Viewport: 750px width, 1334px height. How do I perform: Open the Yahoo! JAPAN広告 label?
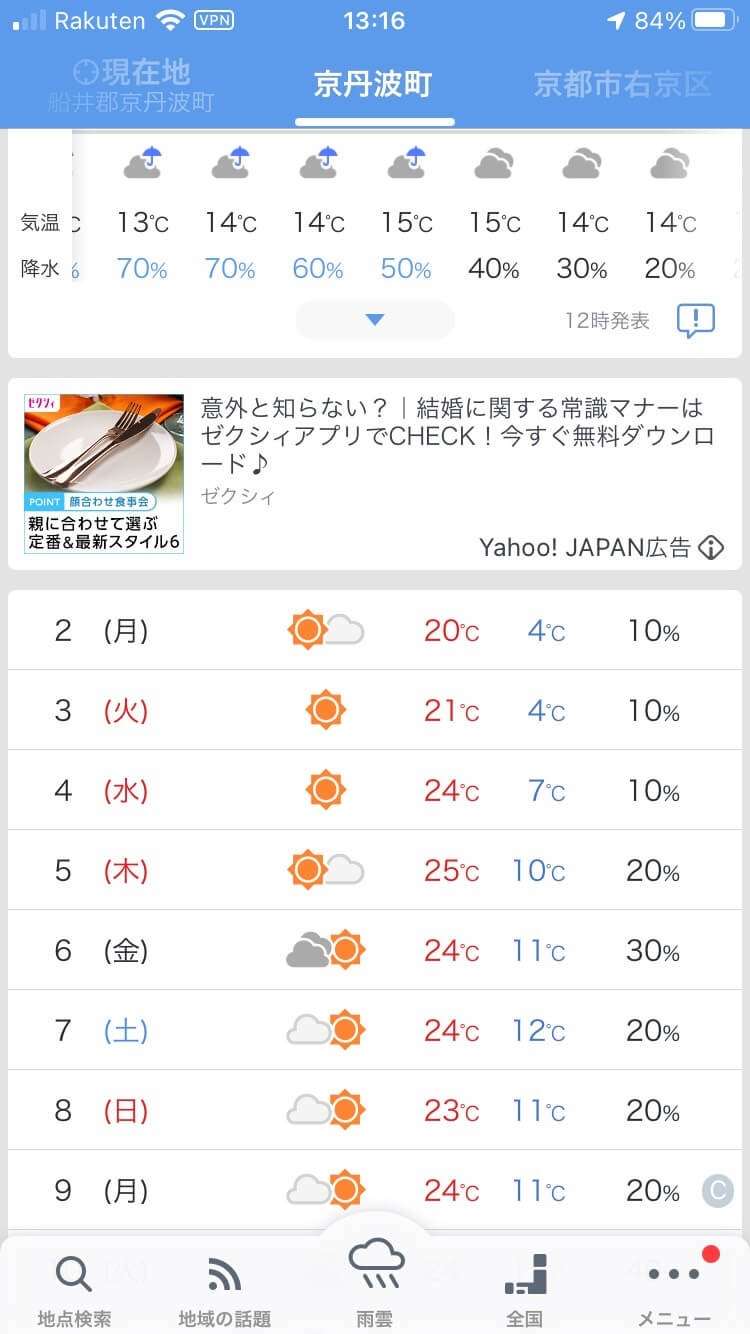click(585, 547)
